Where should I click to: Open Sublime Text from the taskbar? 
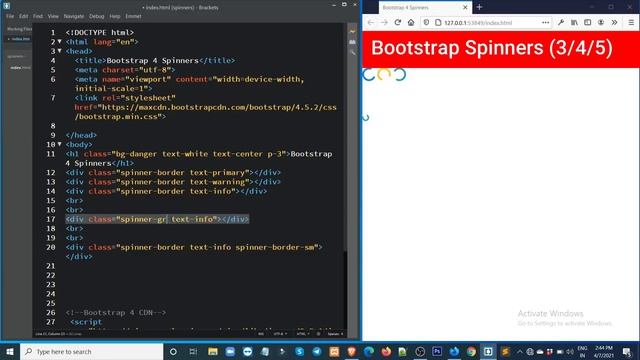505,351
